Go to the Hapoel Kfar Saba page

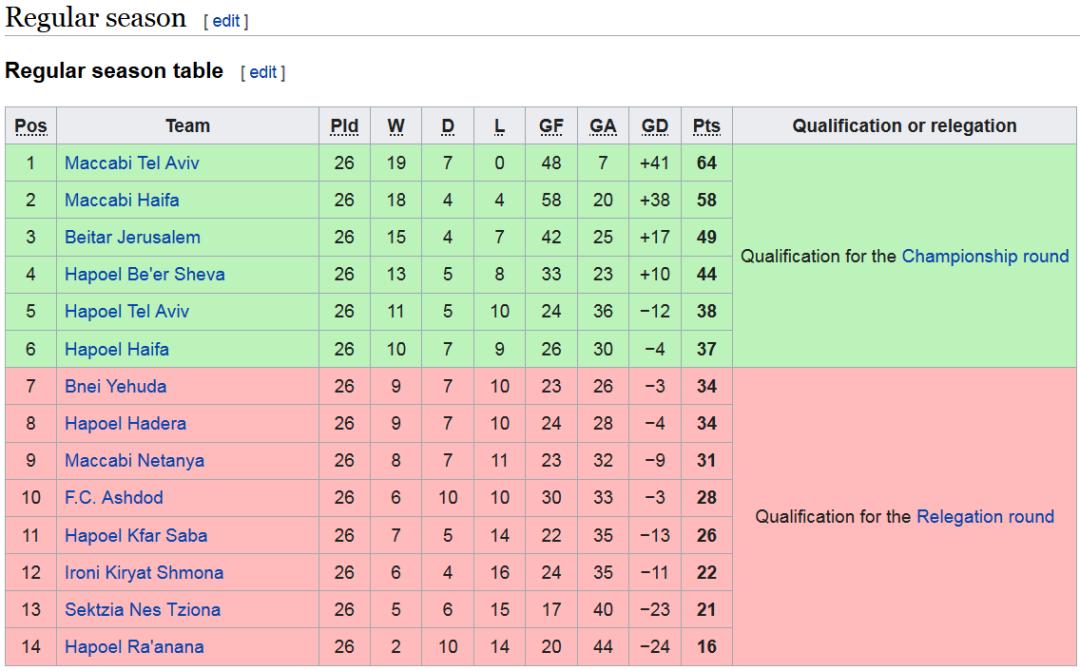pos(136,536)
